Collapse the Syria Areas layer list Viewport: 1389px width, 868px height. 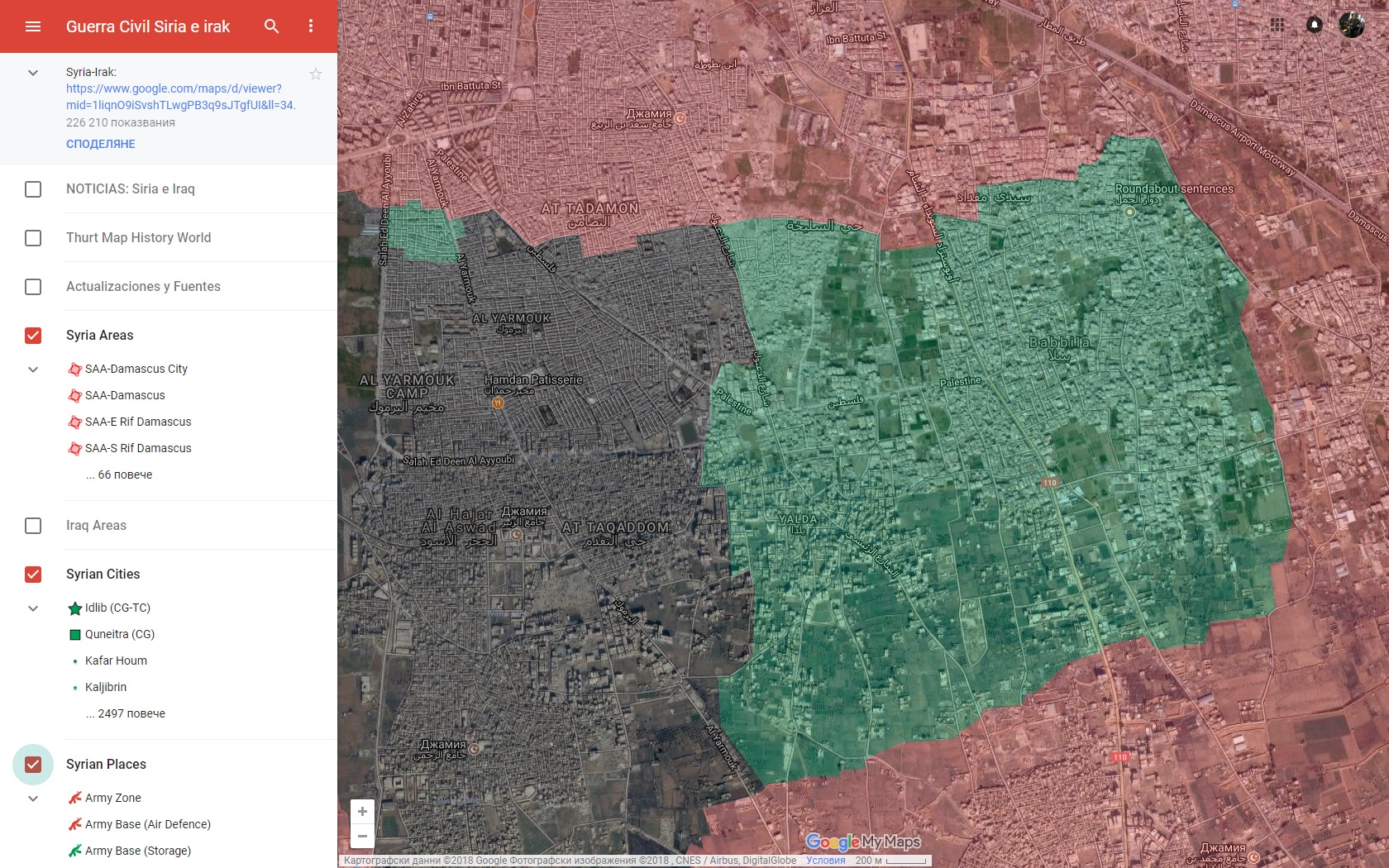point(33,370)
